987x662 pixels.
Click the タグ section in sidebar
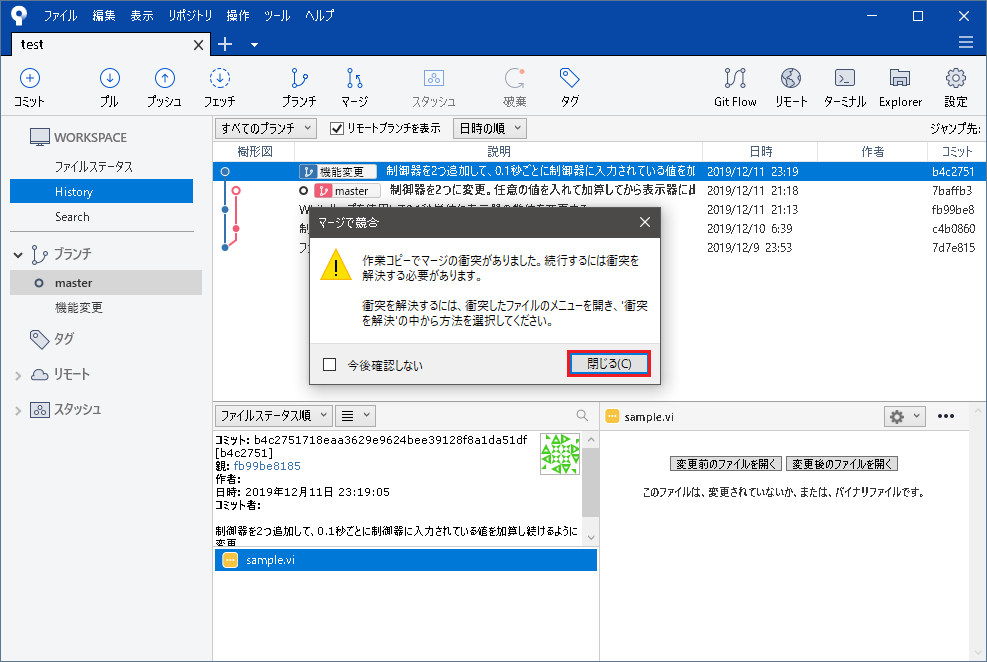53,339
